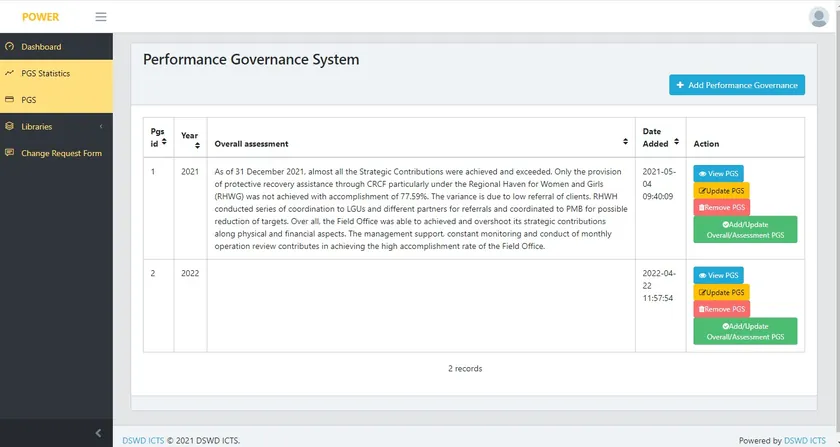Screen dimensions: 840x447
Task: Select the PGS sidebar item
Action: click(56, 100)
